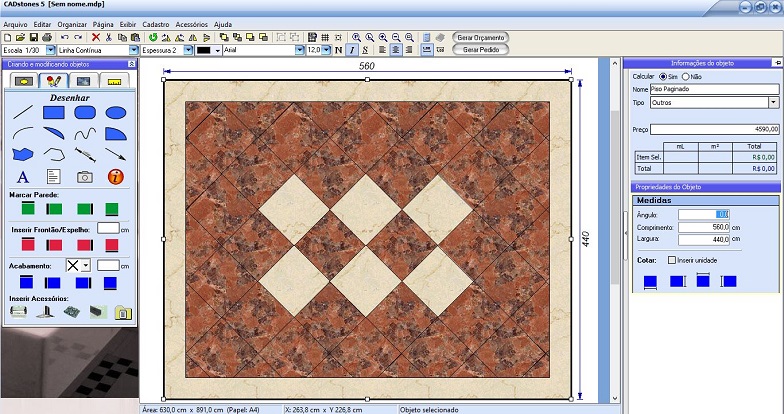
Task: Open the Cadastro menu
Action: coord(156,24)
